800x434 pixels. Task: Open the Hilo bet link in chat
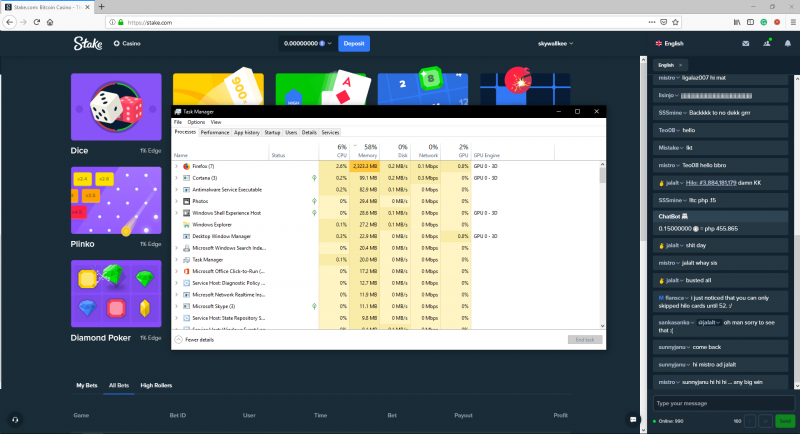point(711,183)
